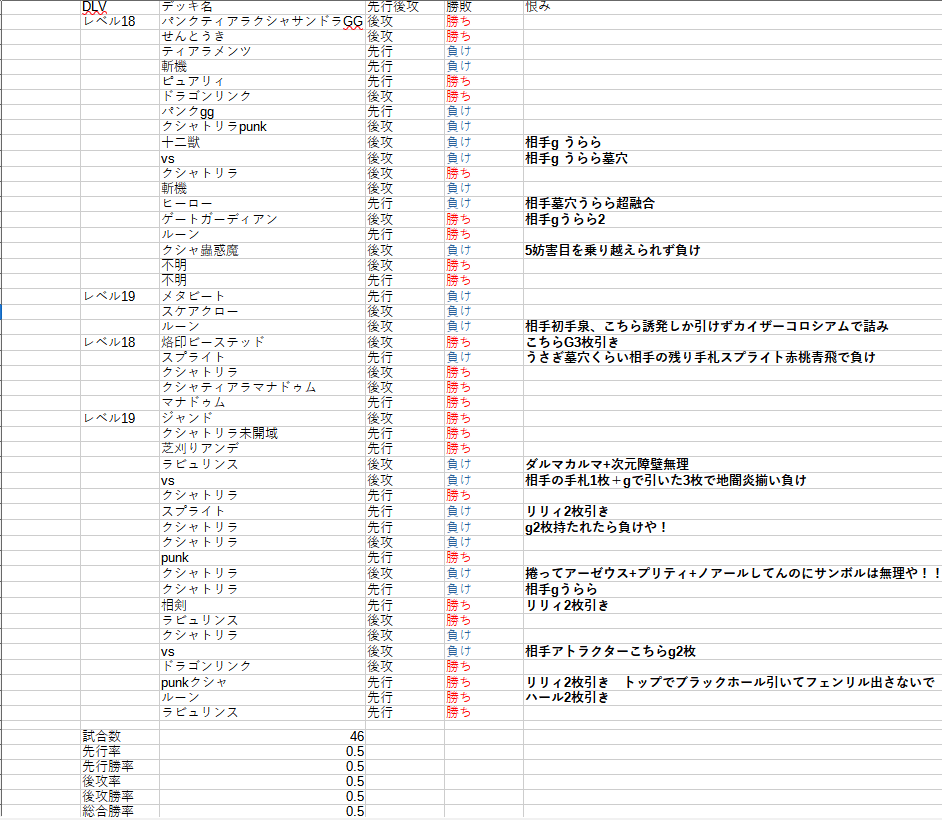This screenshot has width=942, height=820.
Task: Select the せんとうき deck cell
Action: click(x=263, y=37)
